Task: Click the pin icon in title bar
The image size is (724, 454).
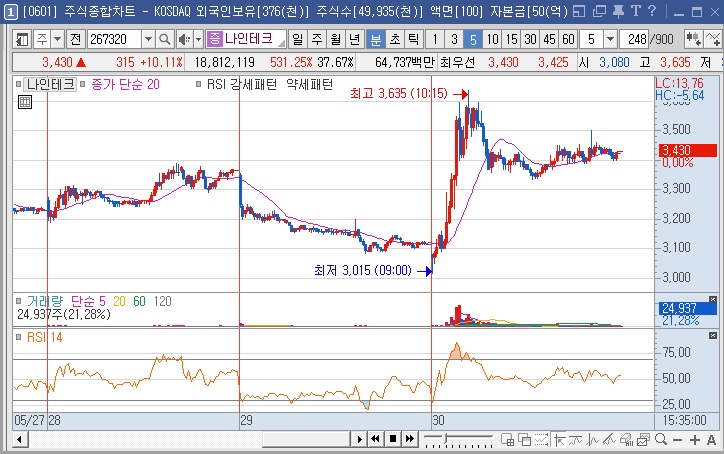Action: pyautogui.click(x=618, y=11)
